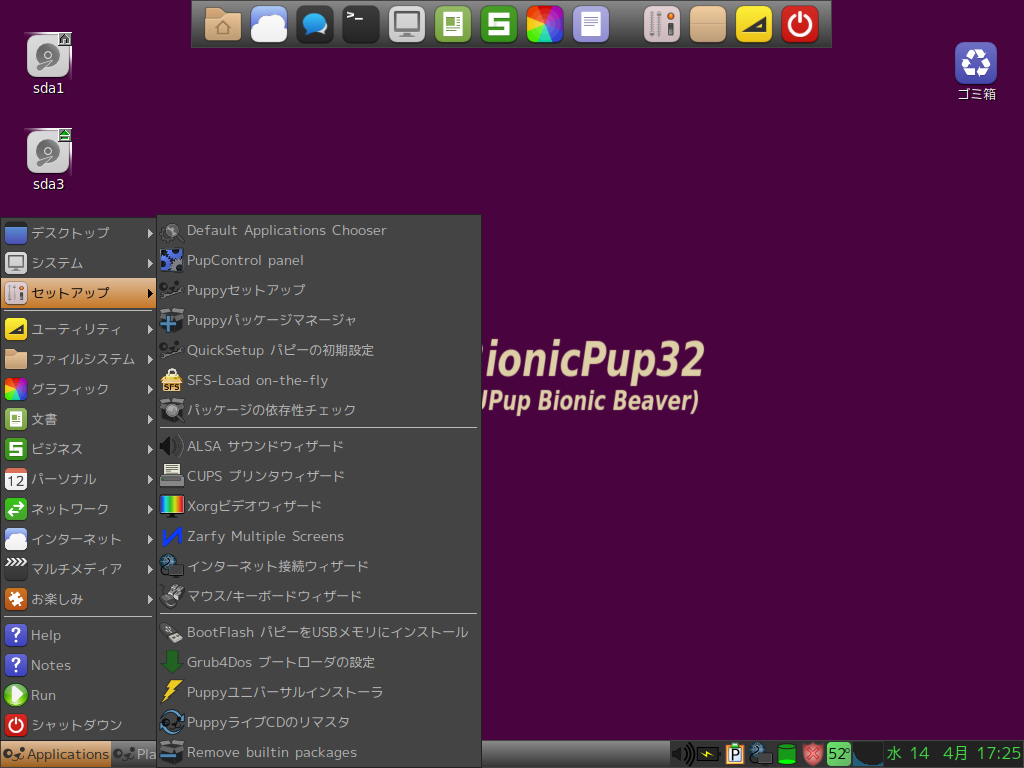Select シャットダウン in the main menu
This screenshot has height=768, width=1024.
click(x=76, y=725)
